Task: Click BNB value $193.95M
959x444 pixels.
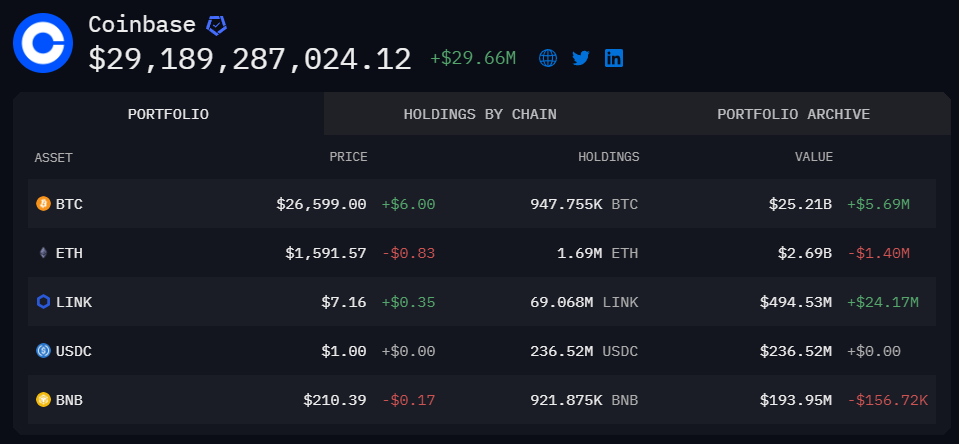Action: pyautogui.click(x=796, y=400)
